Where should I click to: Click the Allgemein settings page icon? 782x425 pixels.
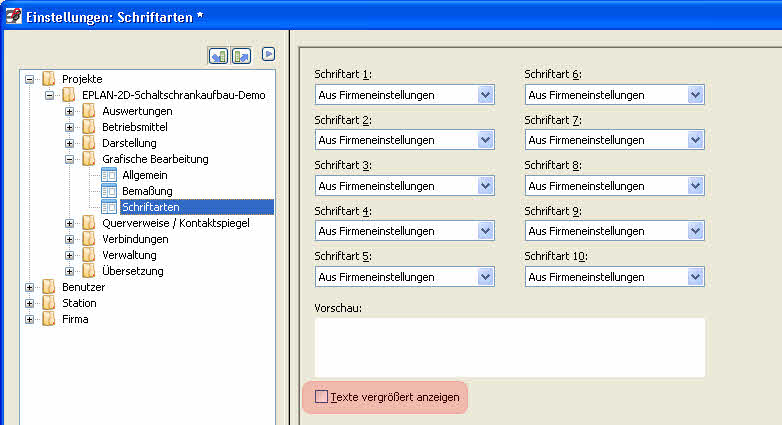point(109,175)
